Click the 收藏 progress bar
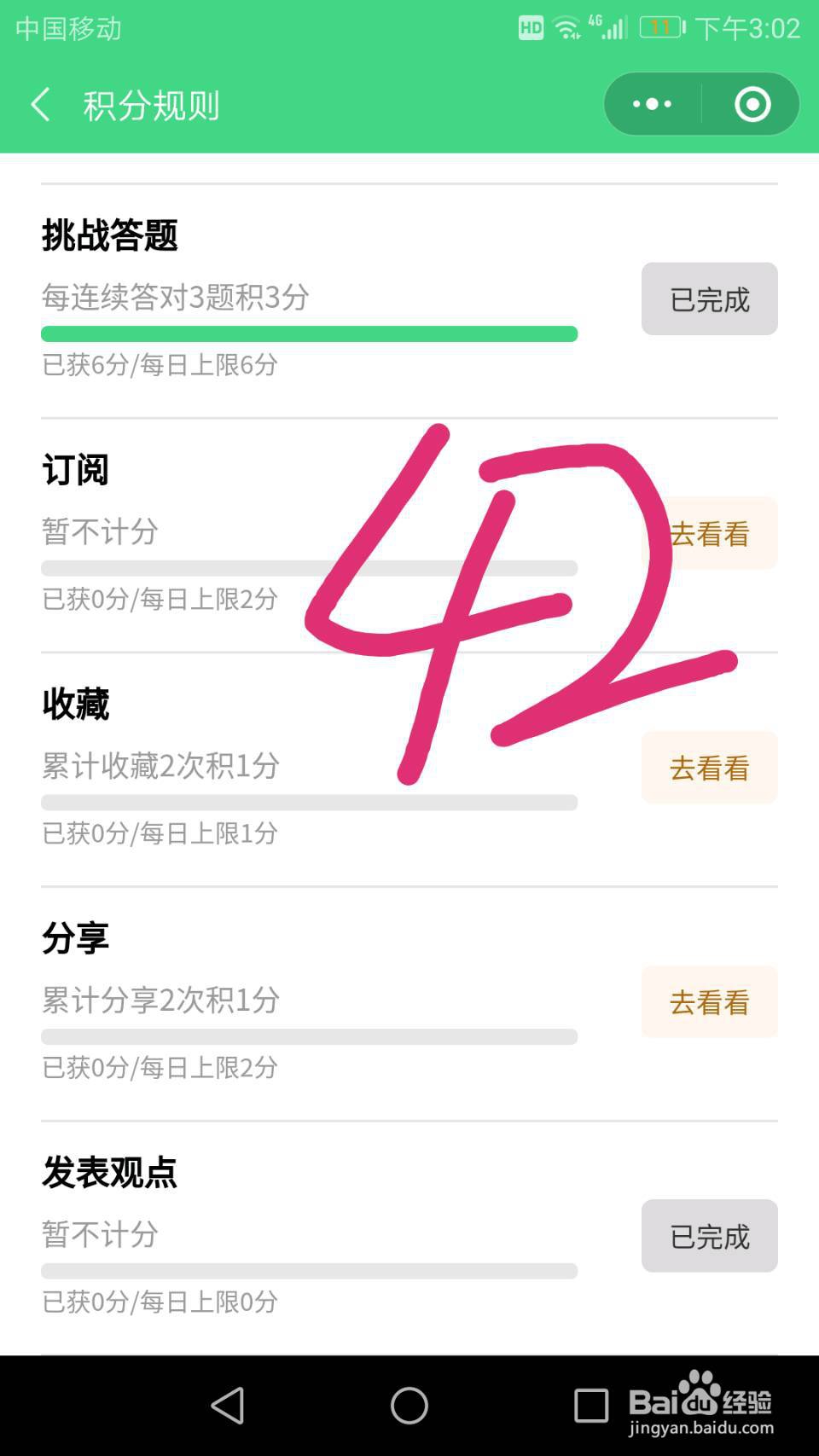This screenshot has height=1456, width=819. pos(309,803)
